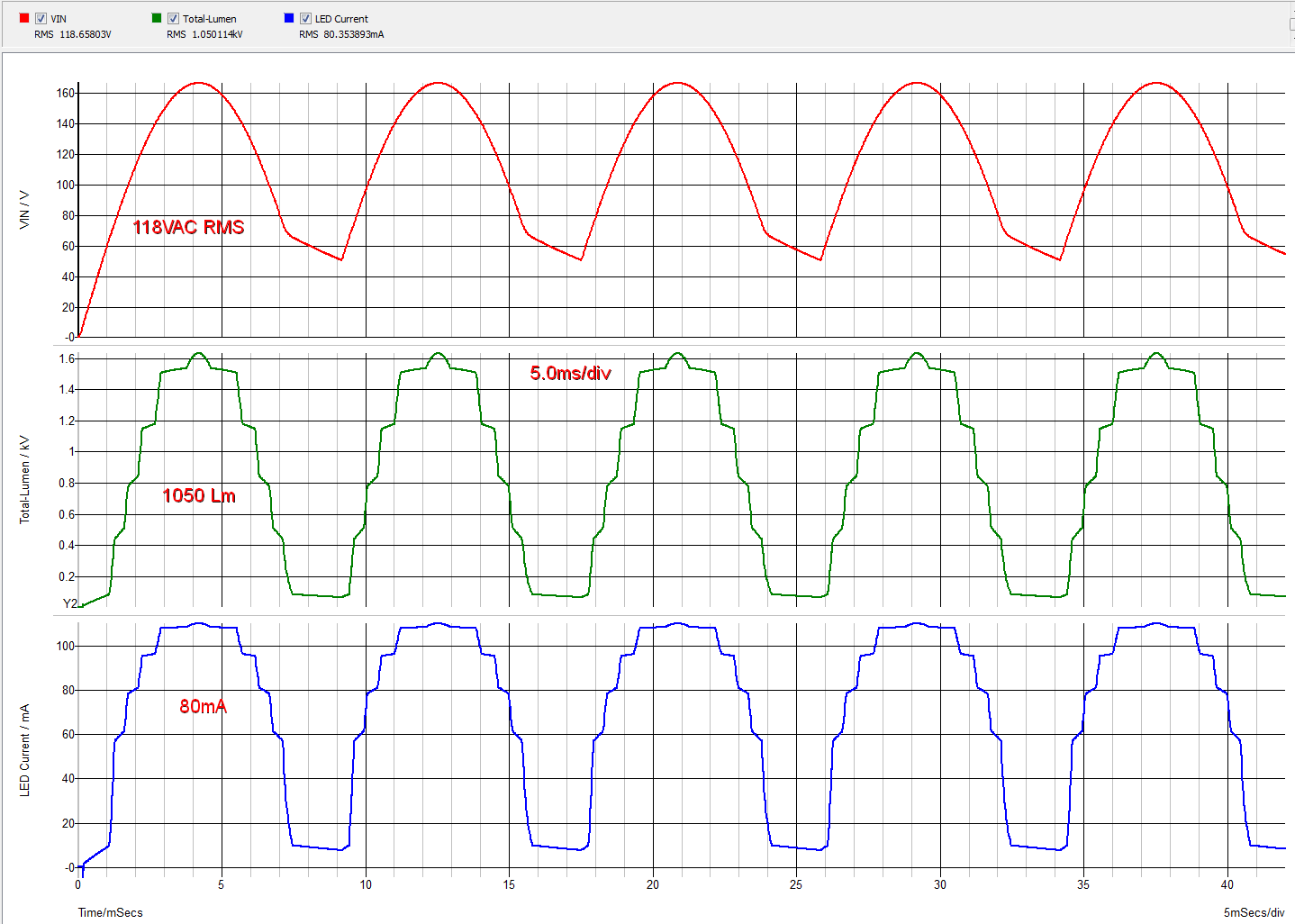Click the Total-Lumen / kV axis label
Image resolution: width=1295 pixels, height=924 pixels.
24,479
